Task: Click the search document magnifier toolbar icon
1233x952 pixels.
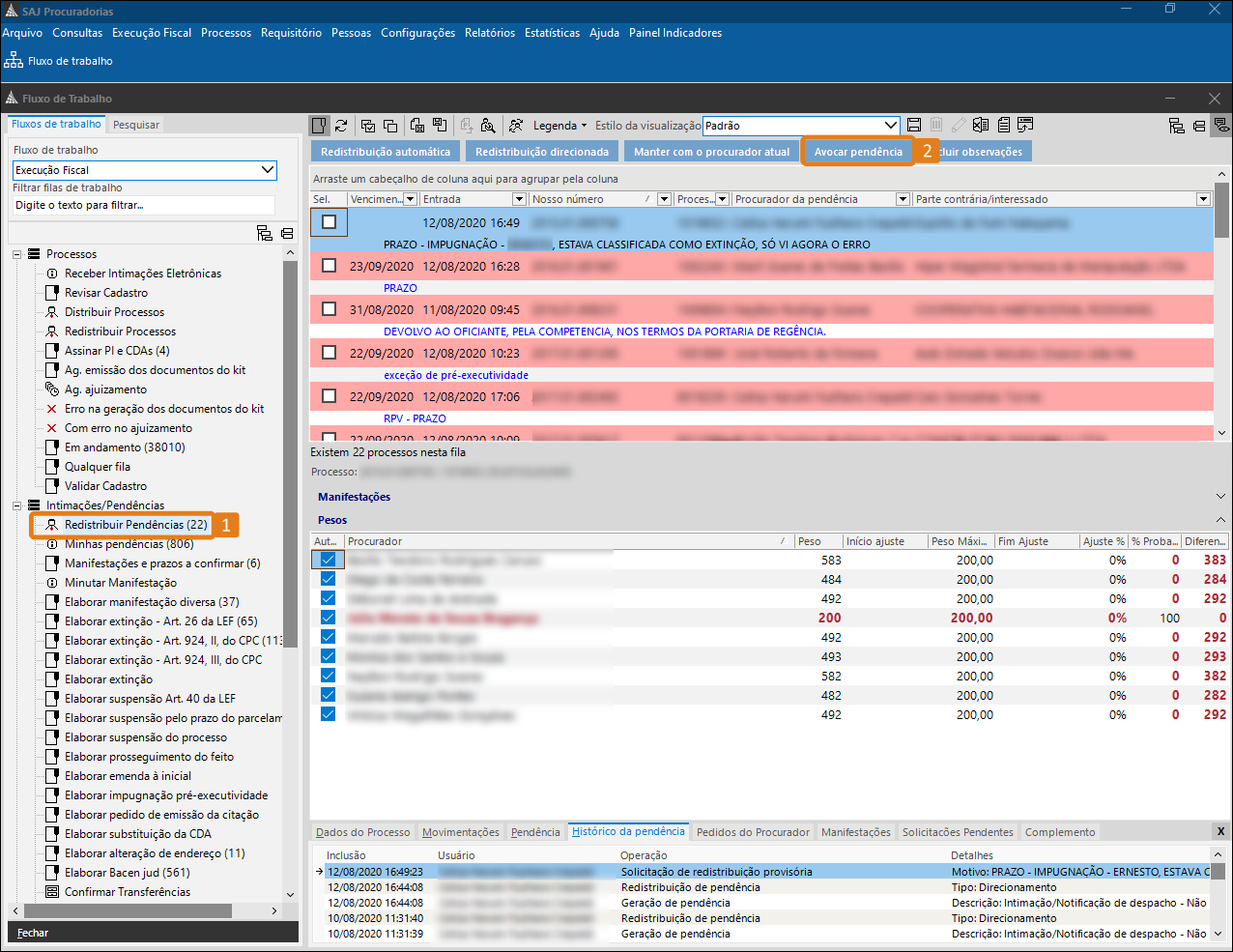Action: (x=488, y=126)
